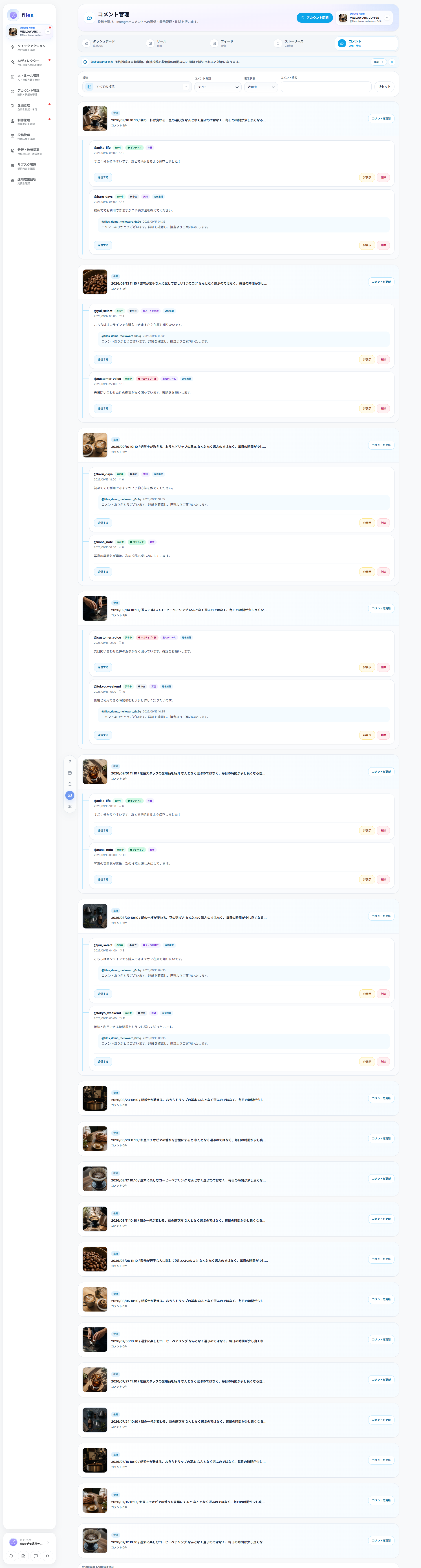Open the 表示状態 dropdown

[261, 87]
